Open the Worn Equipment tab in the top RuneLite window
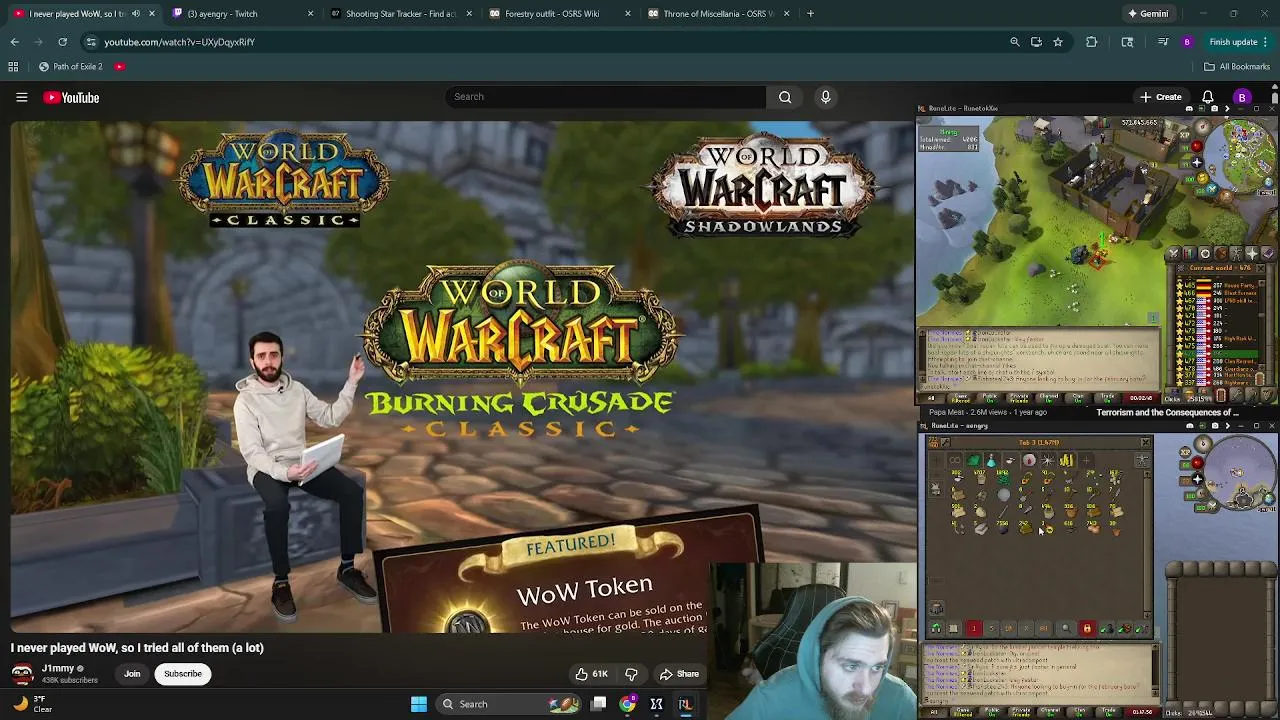 point(1236,253)
